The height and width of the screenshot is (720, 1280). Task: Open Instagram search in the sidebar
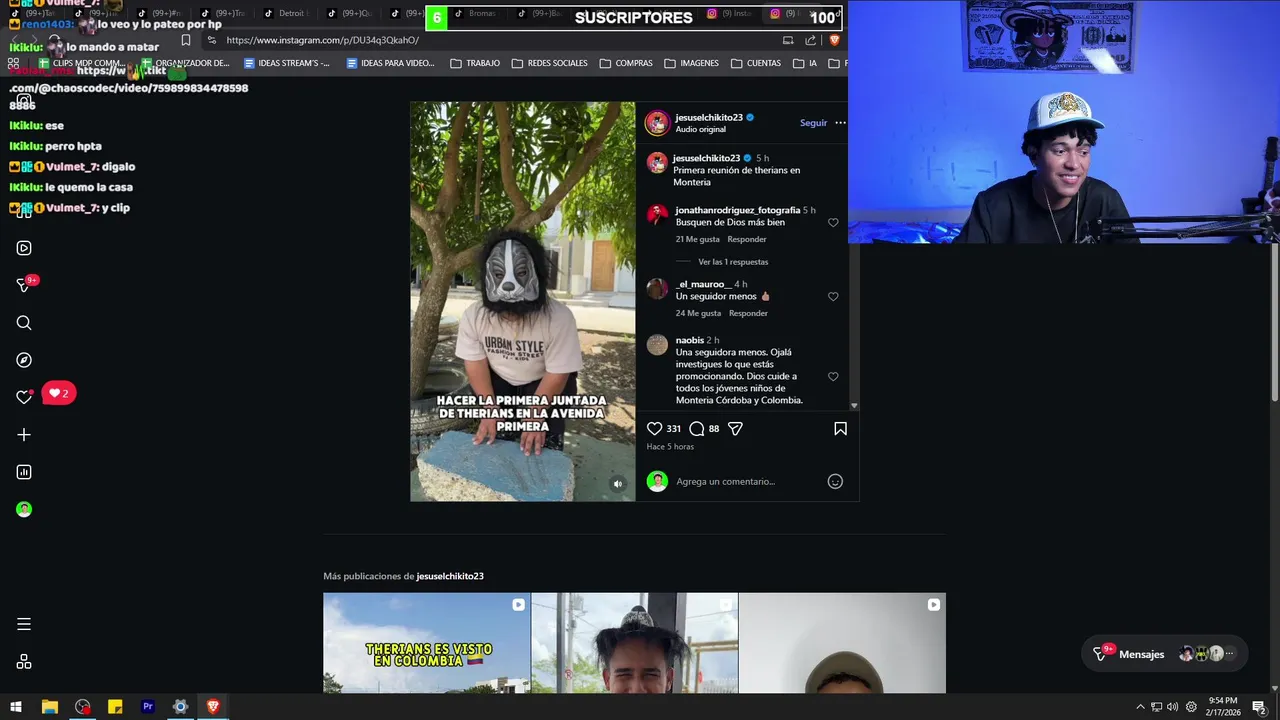[24, 323]
